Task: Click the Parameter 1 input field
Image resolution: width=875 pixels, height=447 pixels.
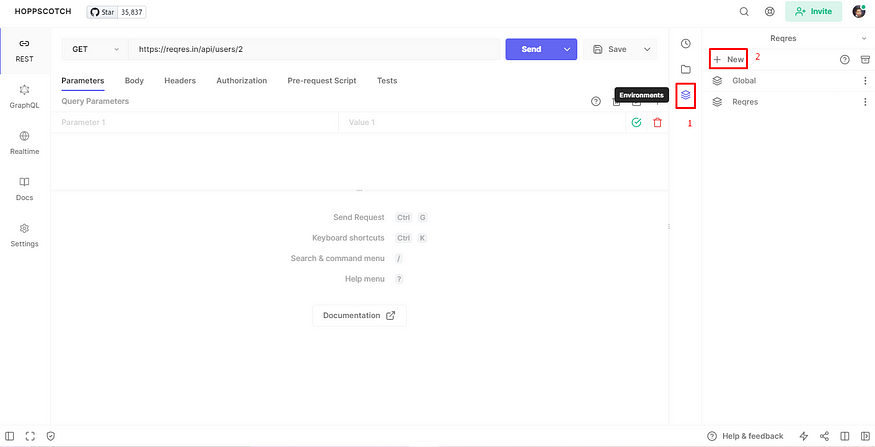Action: [194, 122]
